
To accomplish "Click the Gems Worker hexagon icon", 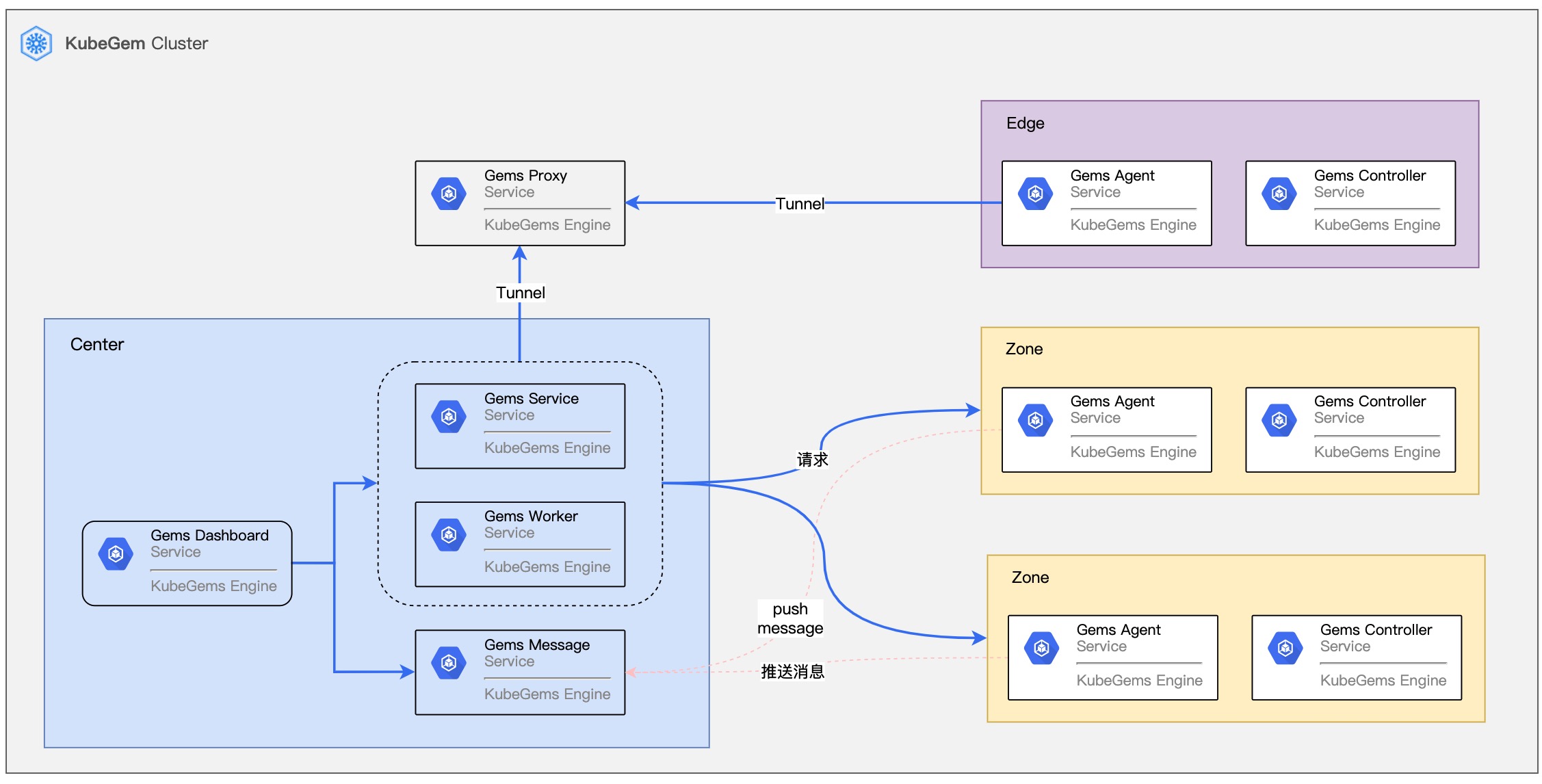I will click(x=449, y=534).
